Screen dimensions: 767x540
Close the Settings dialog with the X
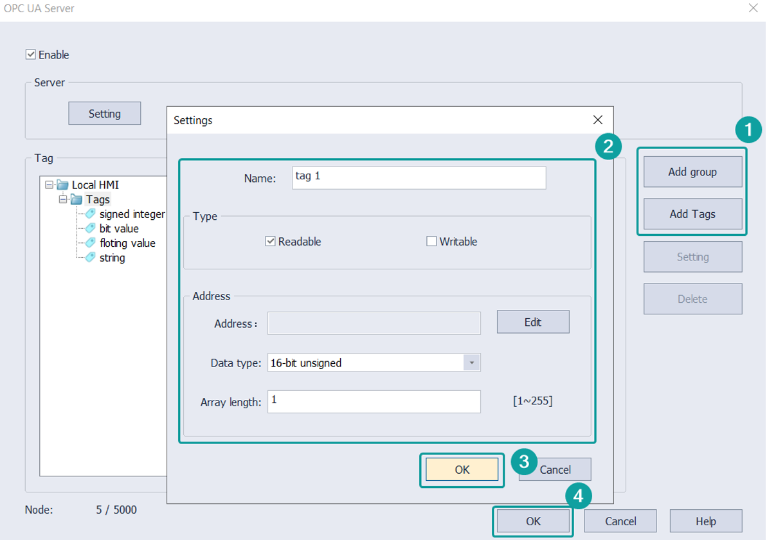tap(598, 120)
